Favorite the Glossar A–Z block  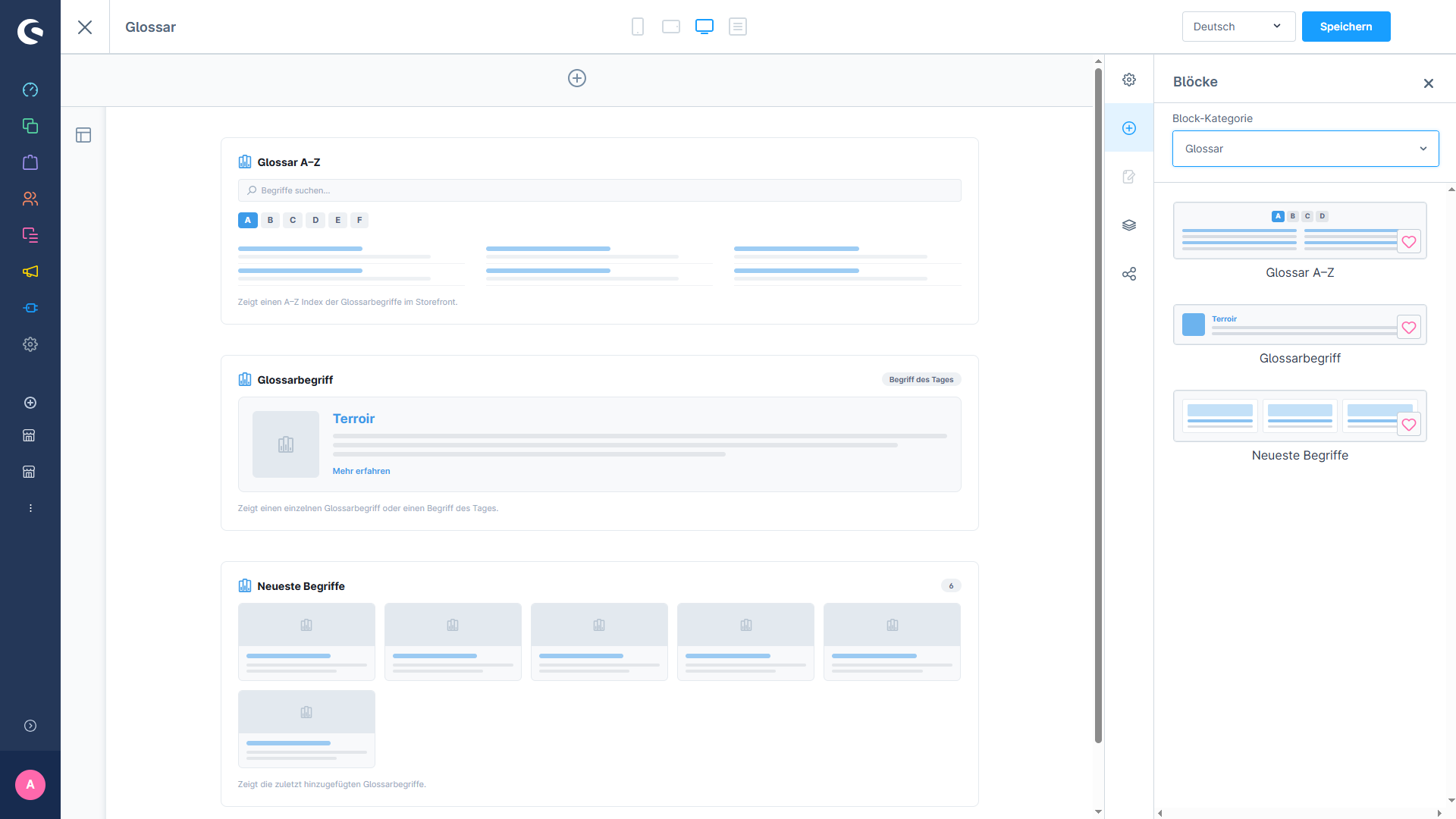tap(1409, 242)
